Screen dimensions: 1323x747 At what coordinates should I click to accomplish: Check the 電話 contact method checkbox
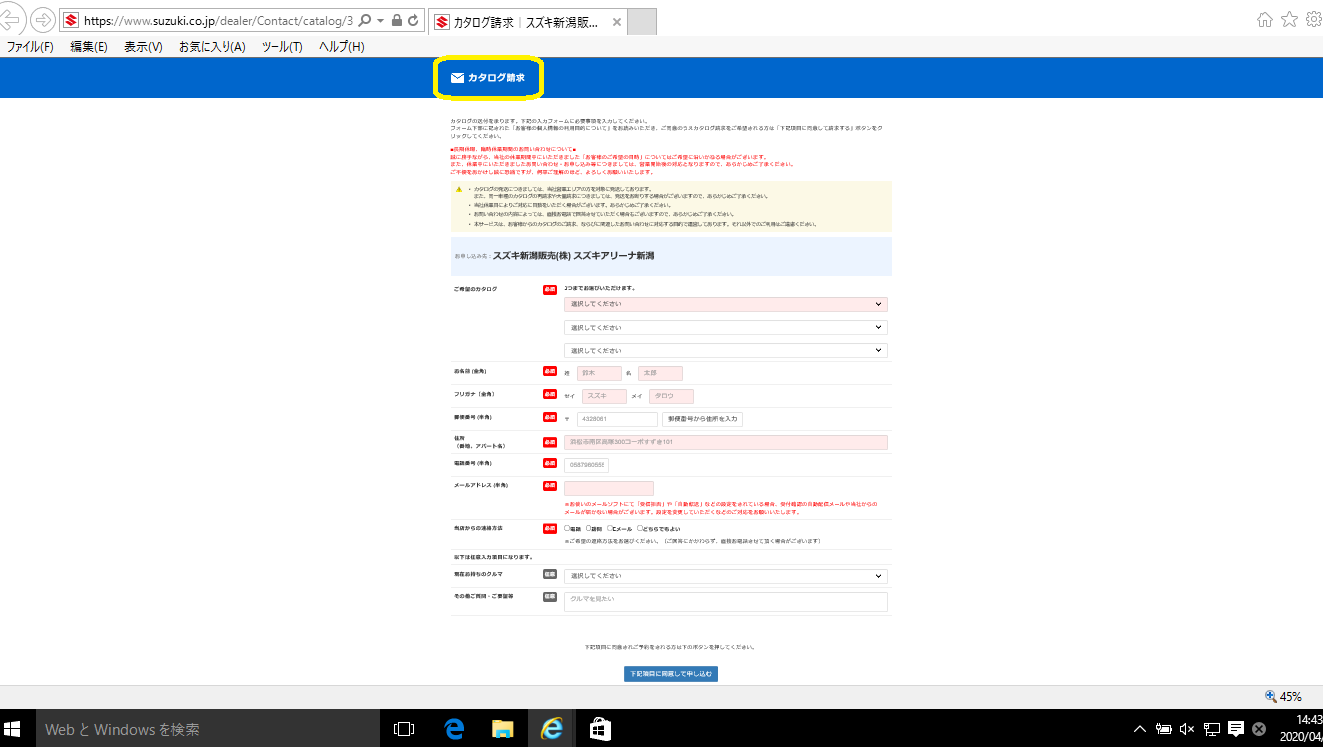coord(567,528)
